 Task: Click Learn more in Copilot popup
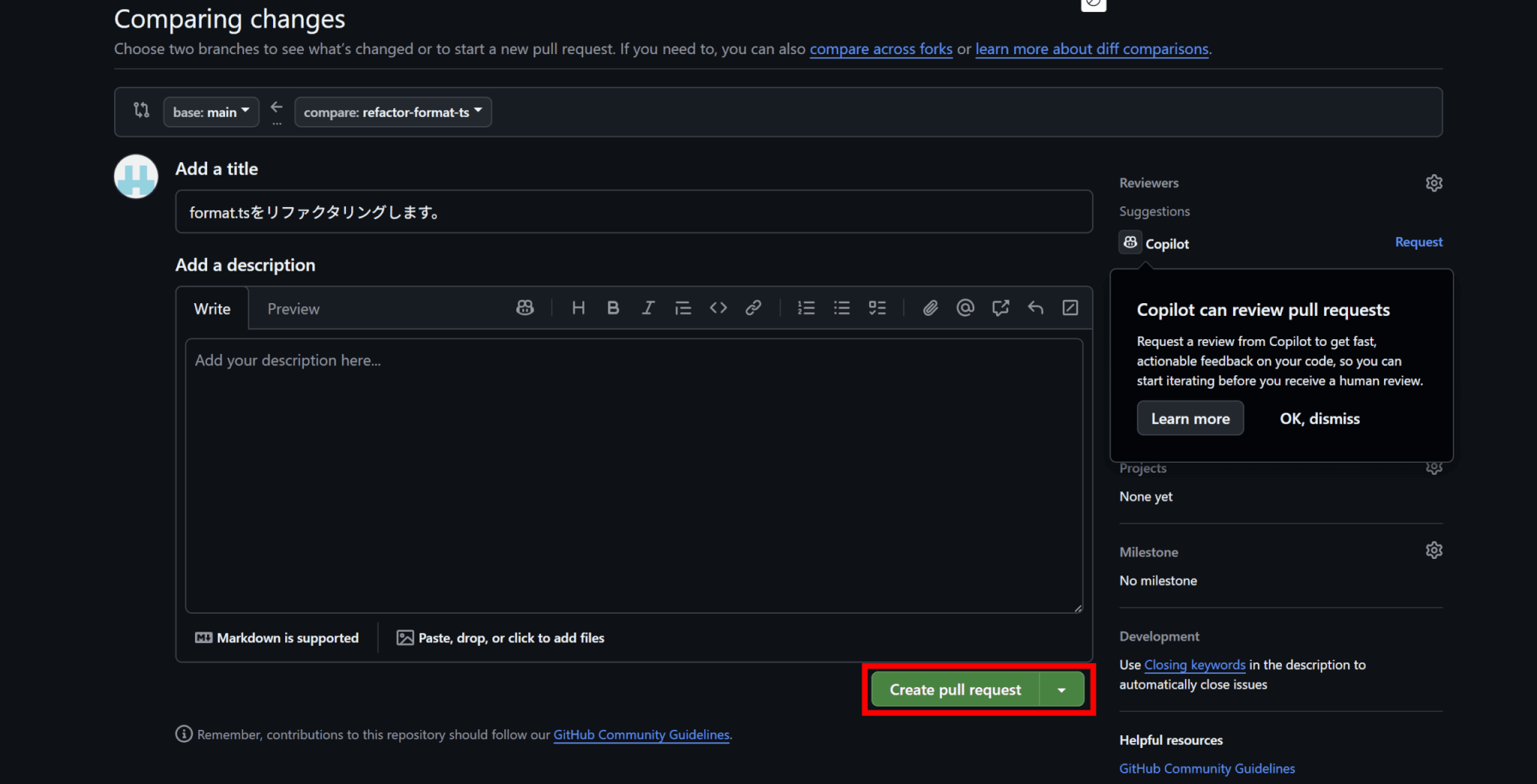[x=1190, y=419]
